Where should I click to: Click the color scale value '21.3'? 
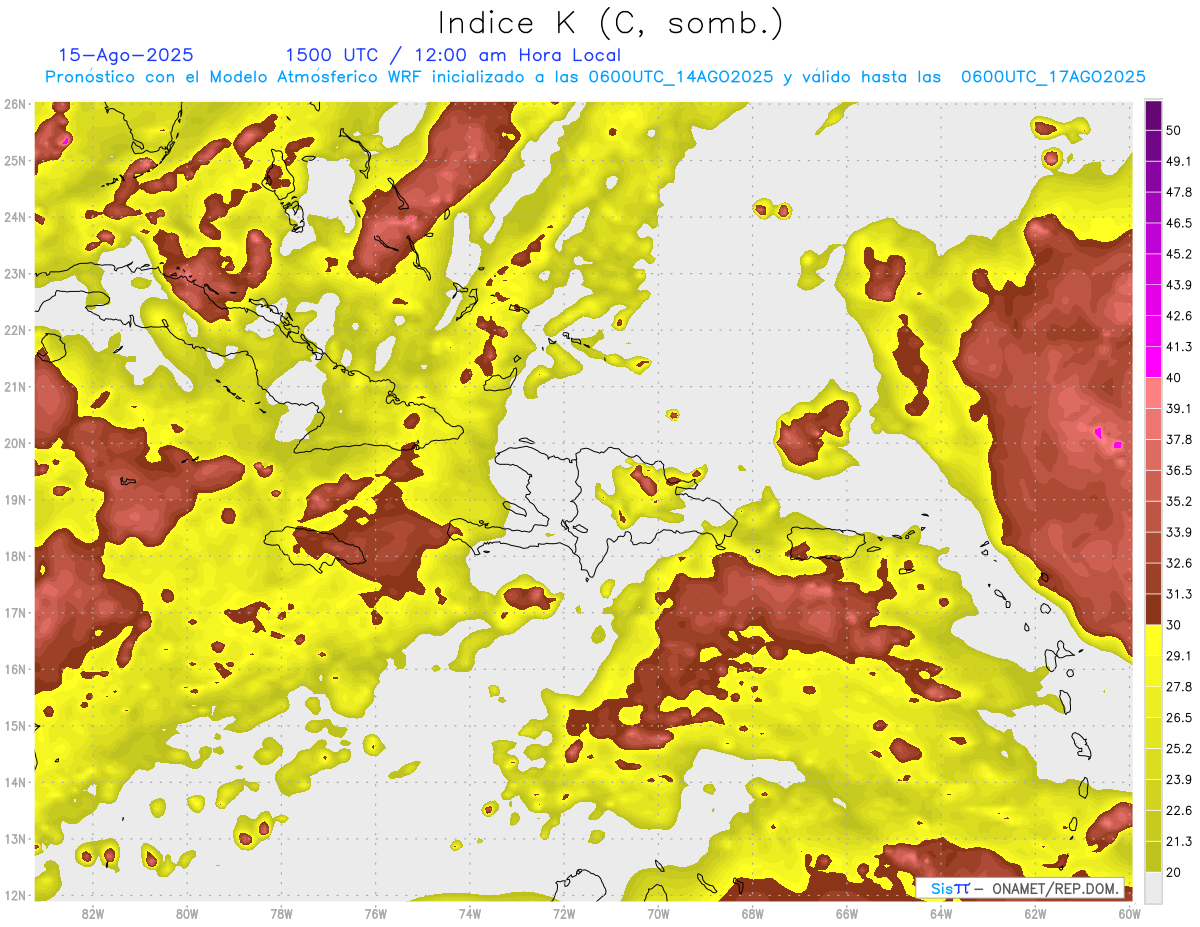(x=1178, y=841)
